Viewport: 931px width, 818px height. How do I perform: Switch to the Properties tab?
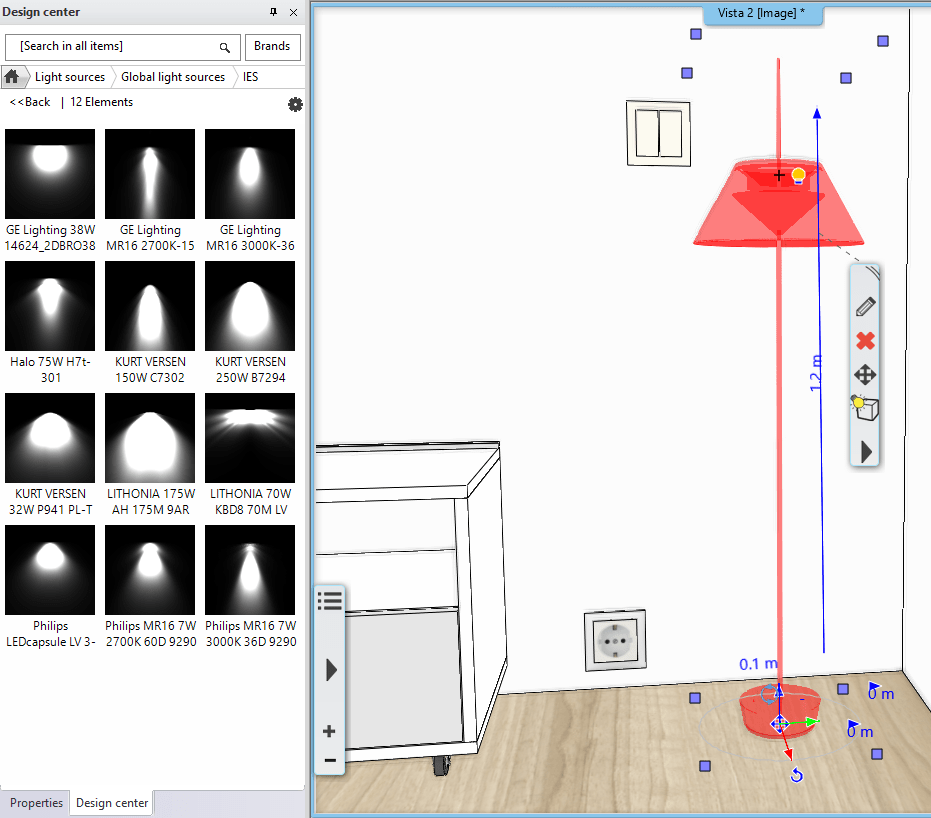coord(35,803)
